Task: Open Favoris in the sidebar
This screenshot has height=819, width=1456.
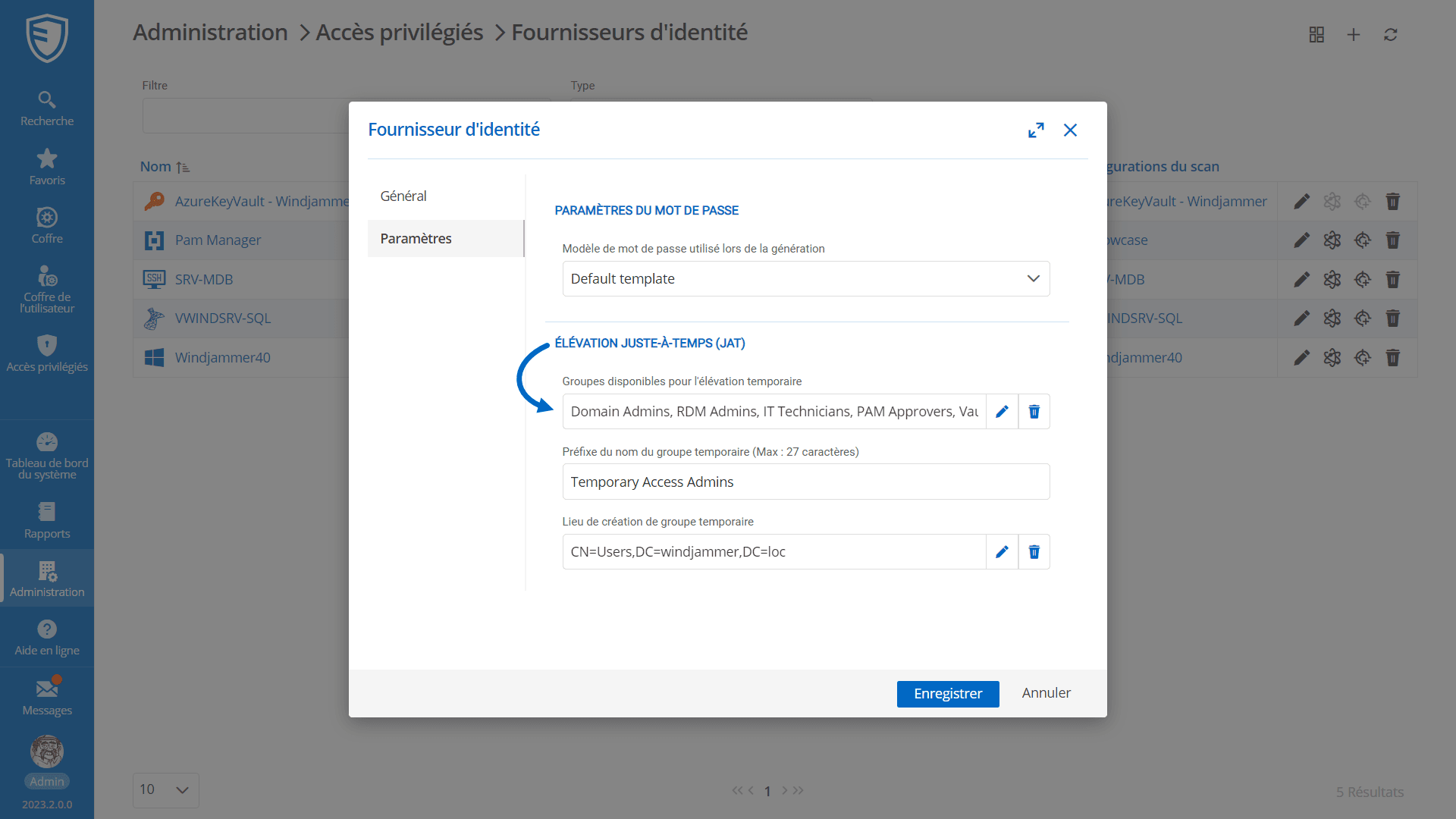Action: (x=47, y=167)
